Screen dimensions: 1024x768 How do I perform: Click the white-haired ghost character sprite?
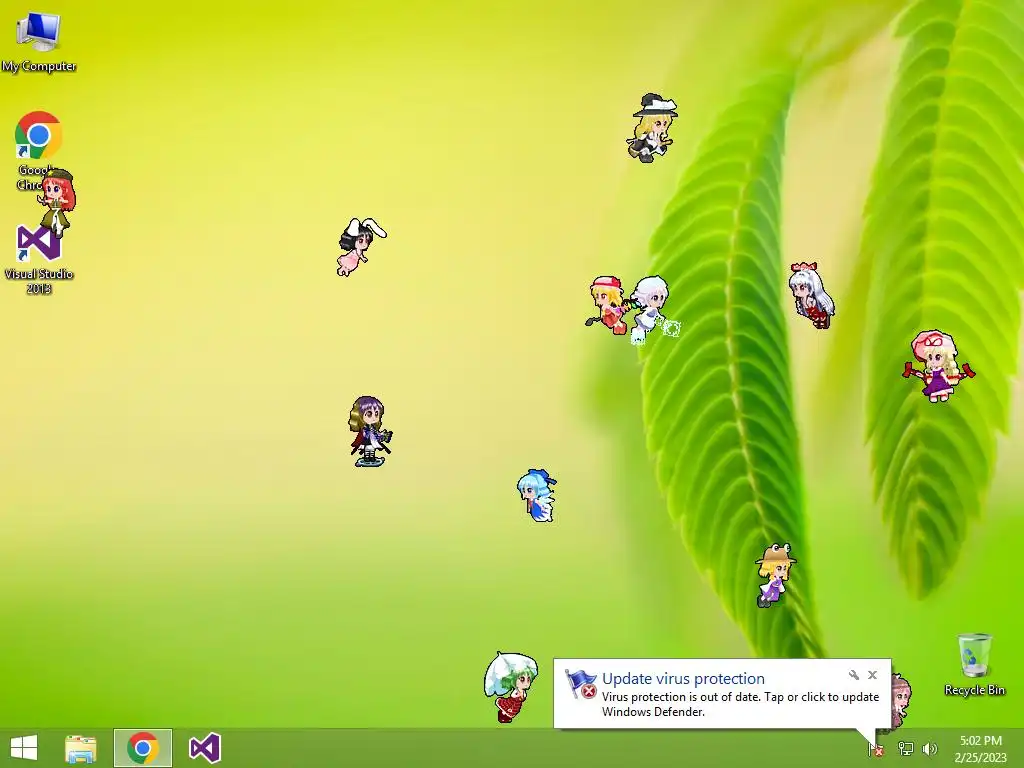click(x=652, y=309)
